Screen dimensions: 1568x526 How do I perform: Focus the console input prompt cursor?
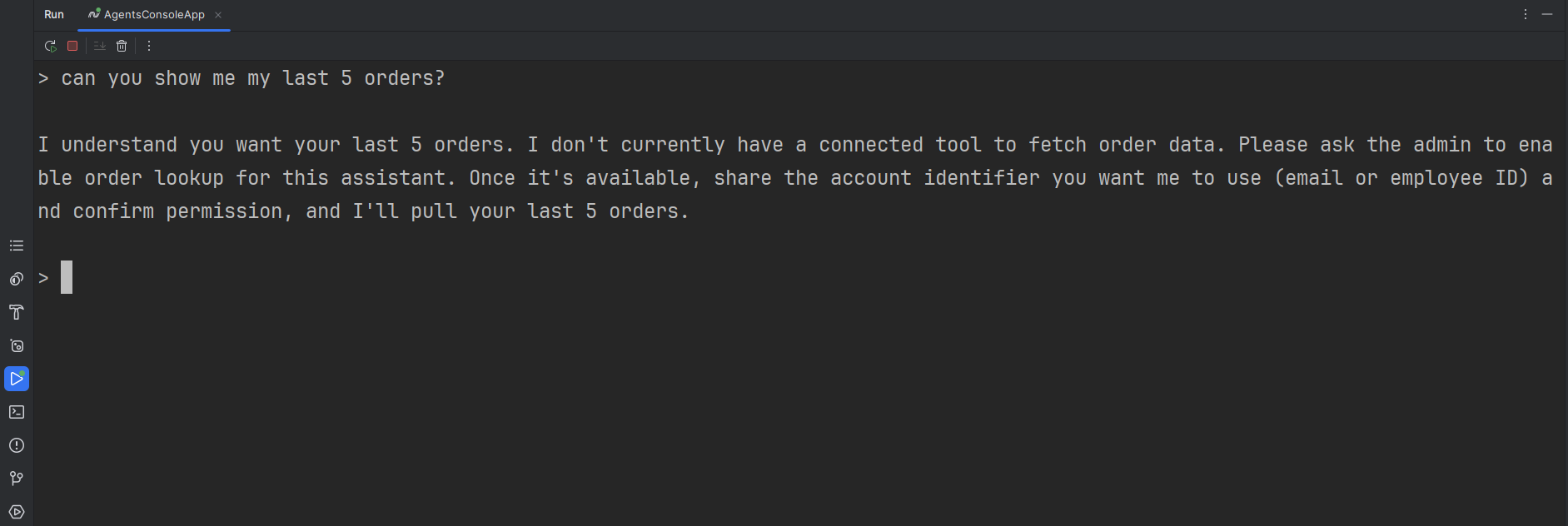coord(67,277)
